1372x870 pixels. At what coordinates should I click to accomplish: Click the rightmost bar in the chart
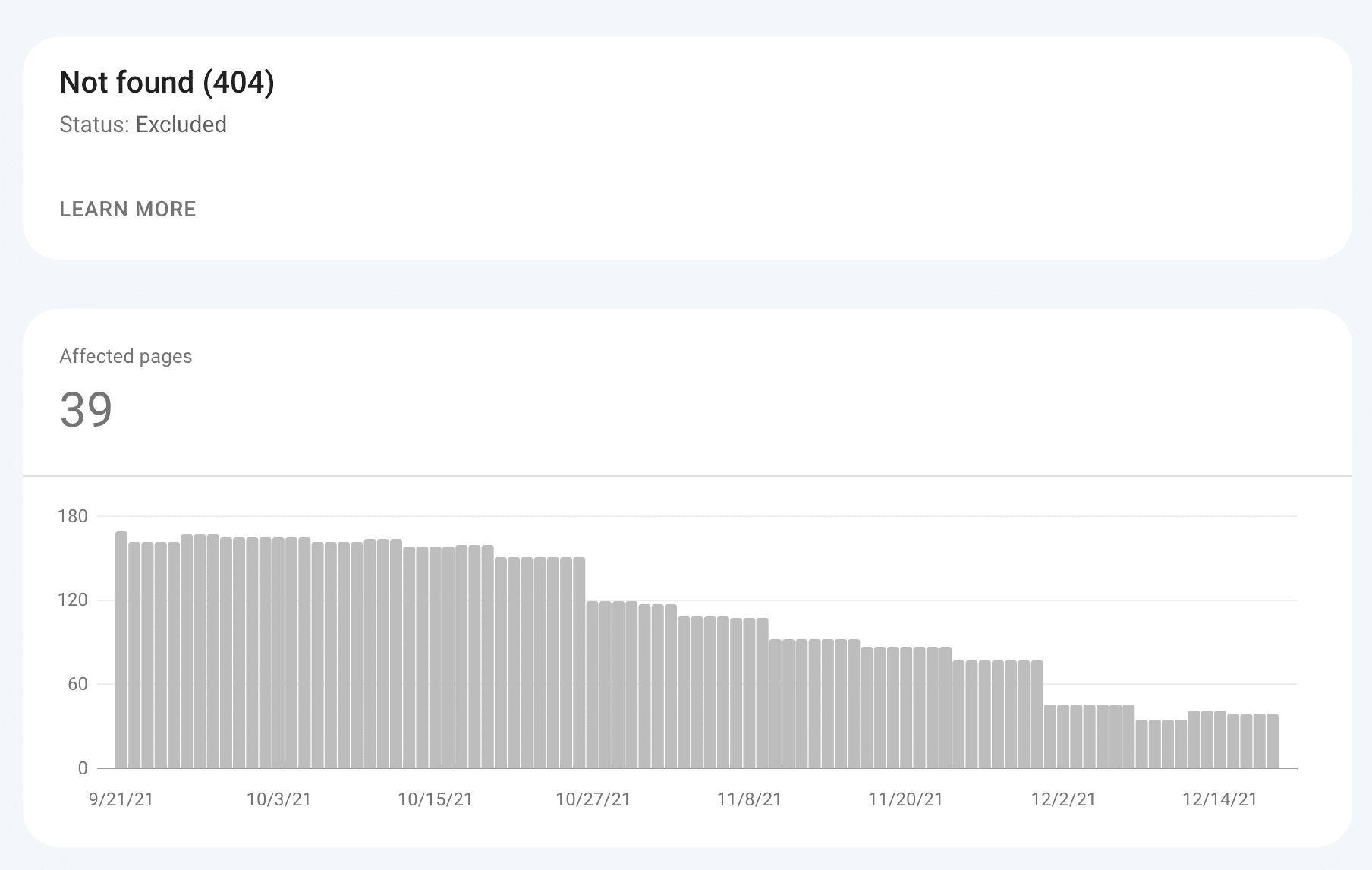coord(1273,741)
